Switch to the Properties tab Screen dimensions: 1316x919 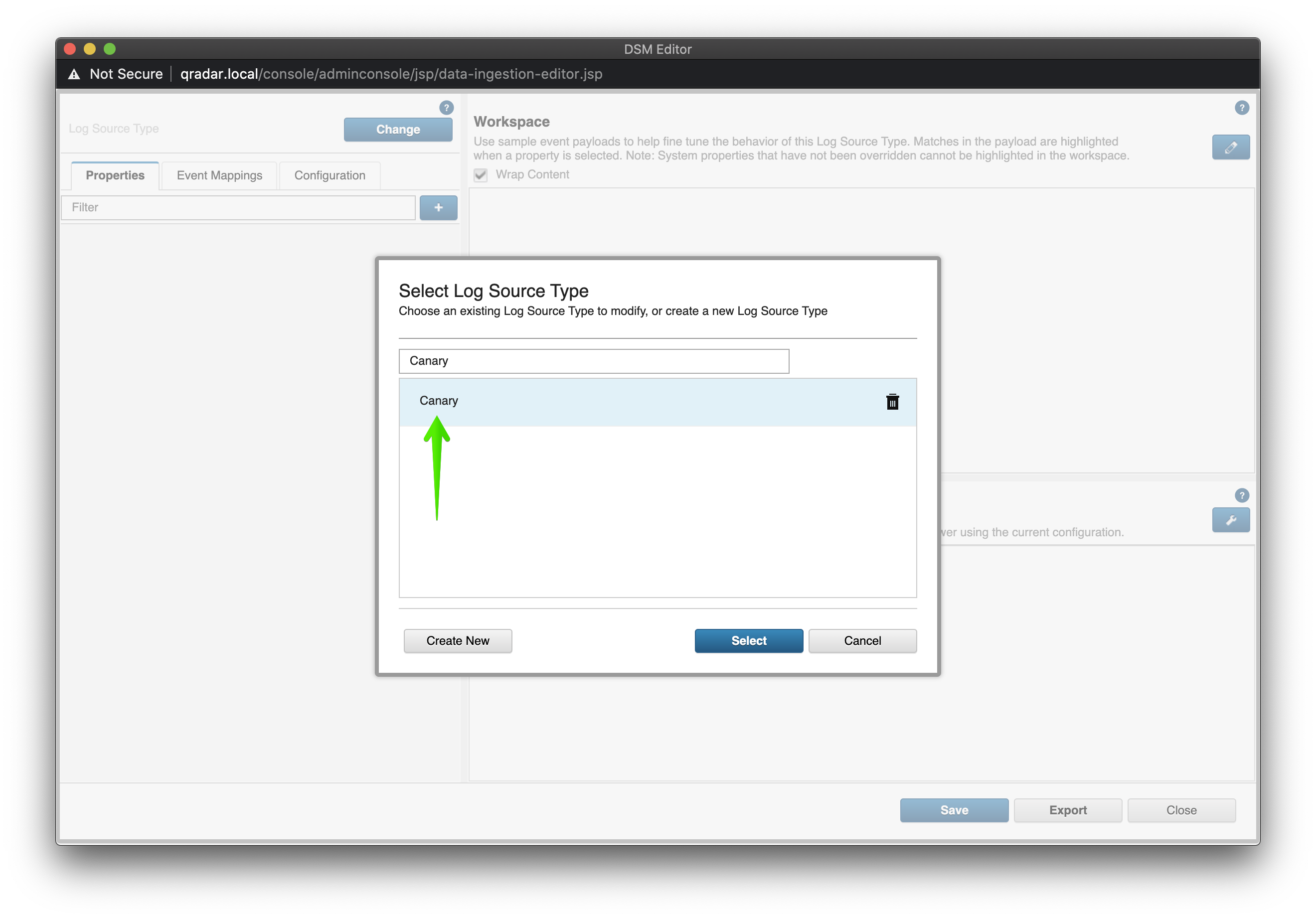(x=115, y=175)
